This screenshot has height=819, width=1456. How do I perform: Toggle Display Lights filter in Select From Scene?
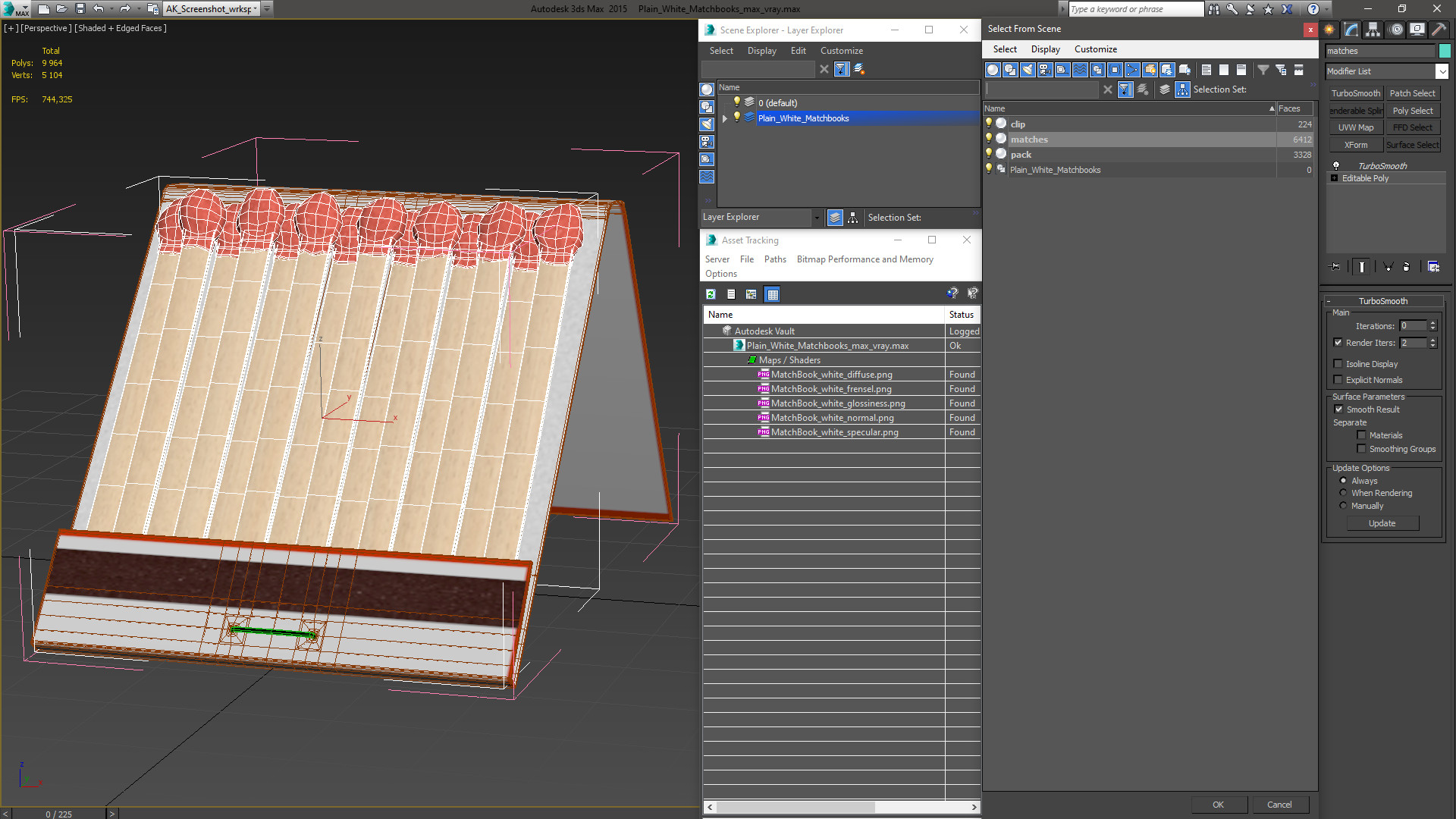[1028, 70]
